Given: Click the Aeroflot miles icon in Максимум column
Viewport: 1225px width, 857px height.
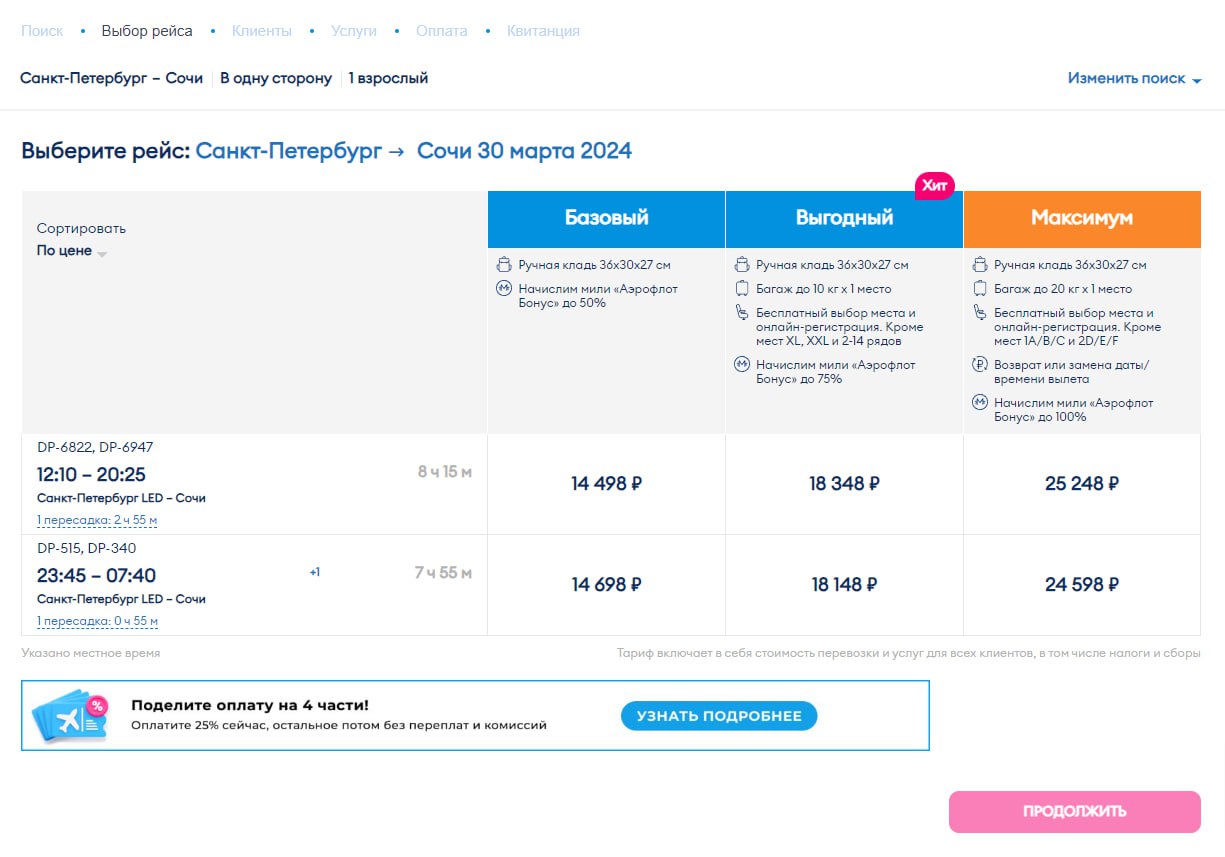Looking at the screenshot, I should [980, 403].
